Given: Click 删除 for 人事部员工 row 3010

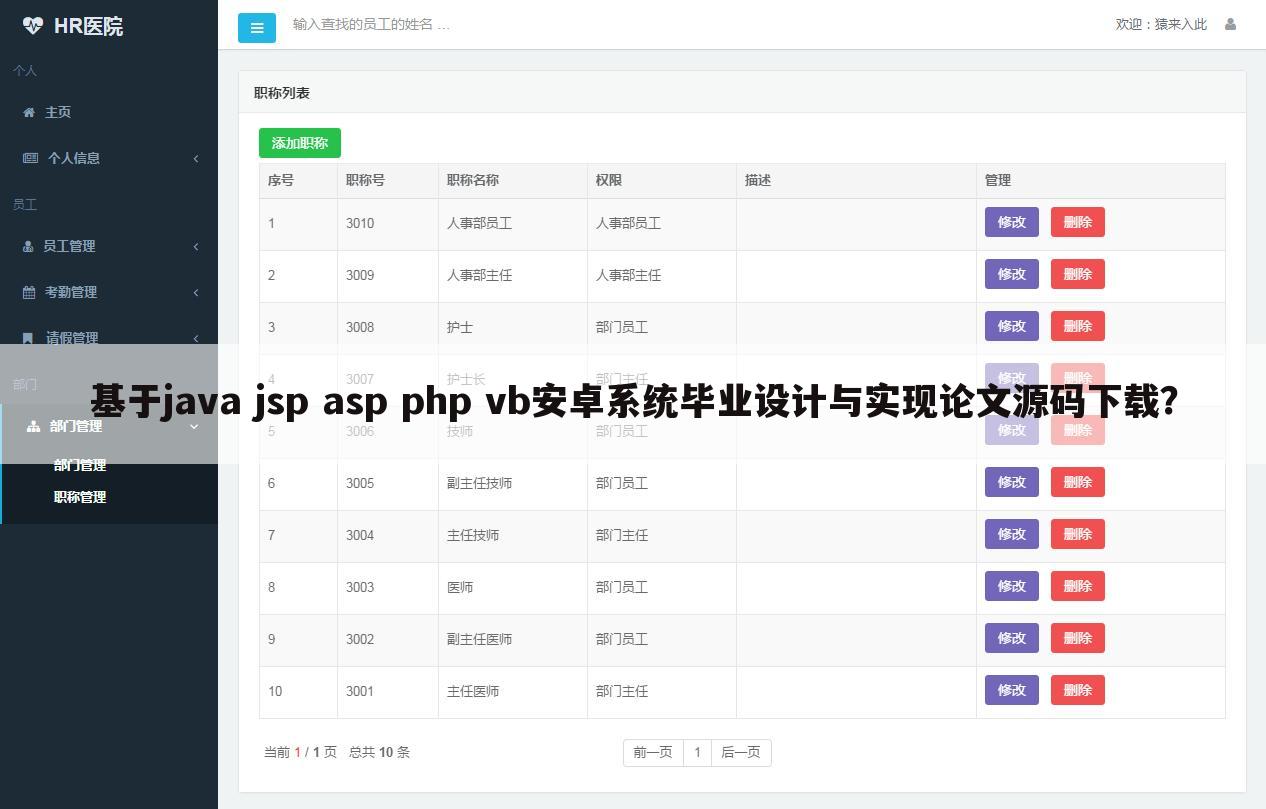Looking at the screenshot, I should pyautogui.click(x=1078, y=222).
